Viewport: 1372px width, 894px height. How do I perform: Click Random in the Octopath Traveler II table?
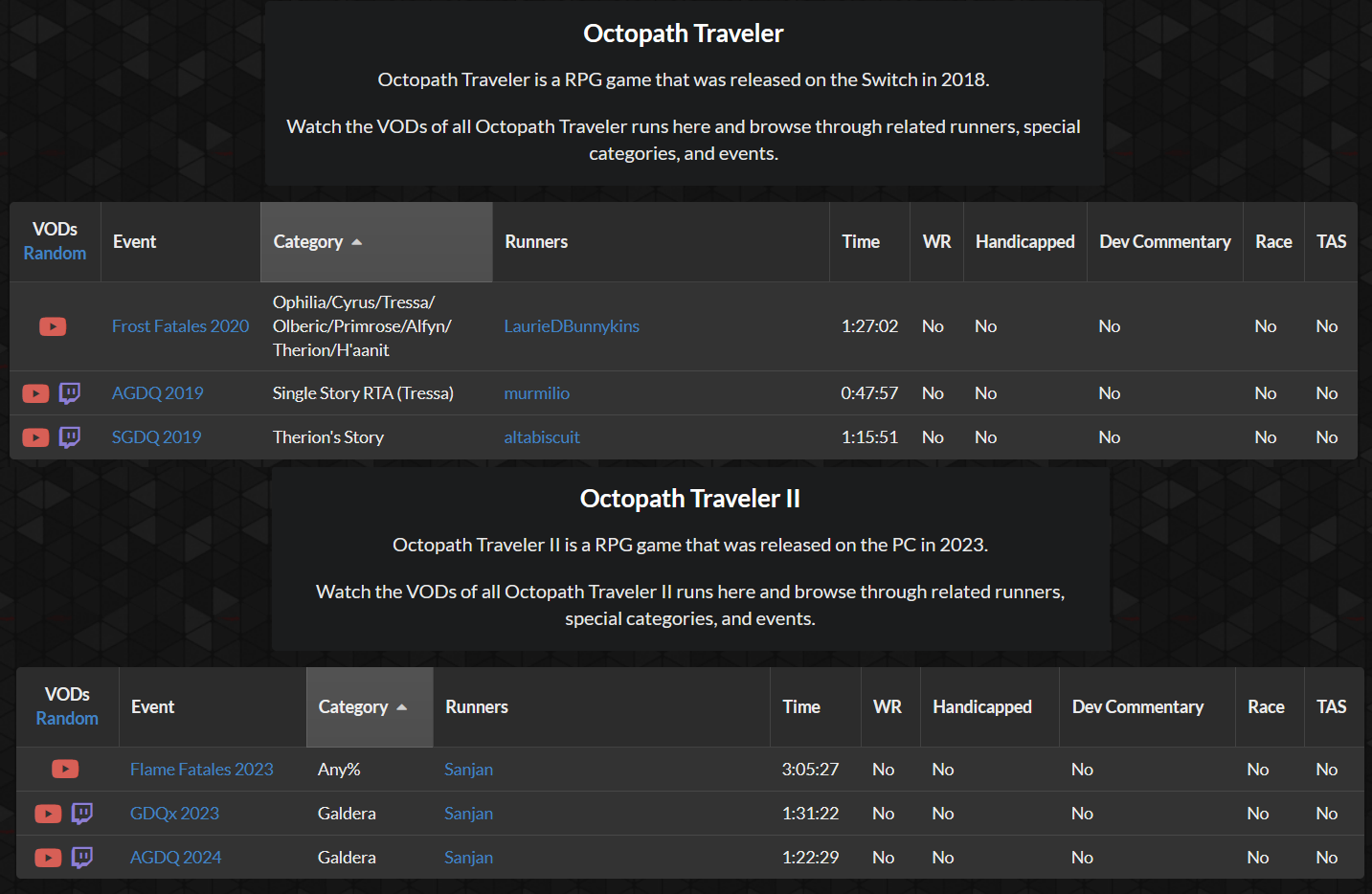[67, 719]
